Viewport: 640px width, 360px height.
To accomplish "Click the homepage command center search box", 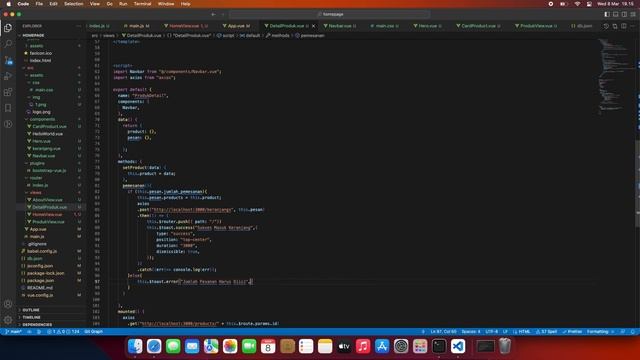I will (x=330, y=14).
